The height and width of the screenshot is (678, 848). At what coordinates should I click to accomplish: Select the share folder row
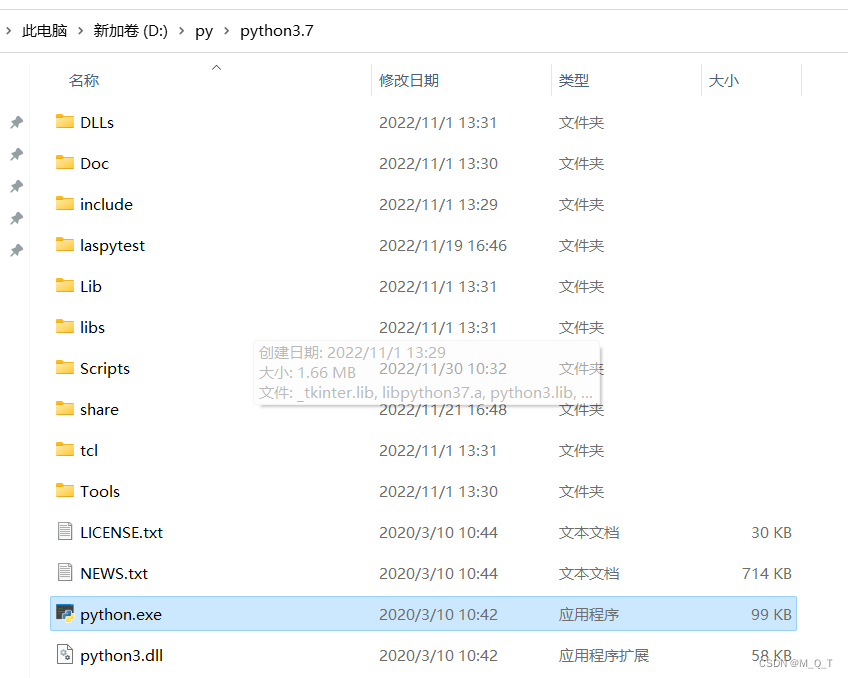(99, 409)
